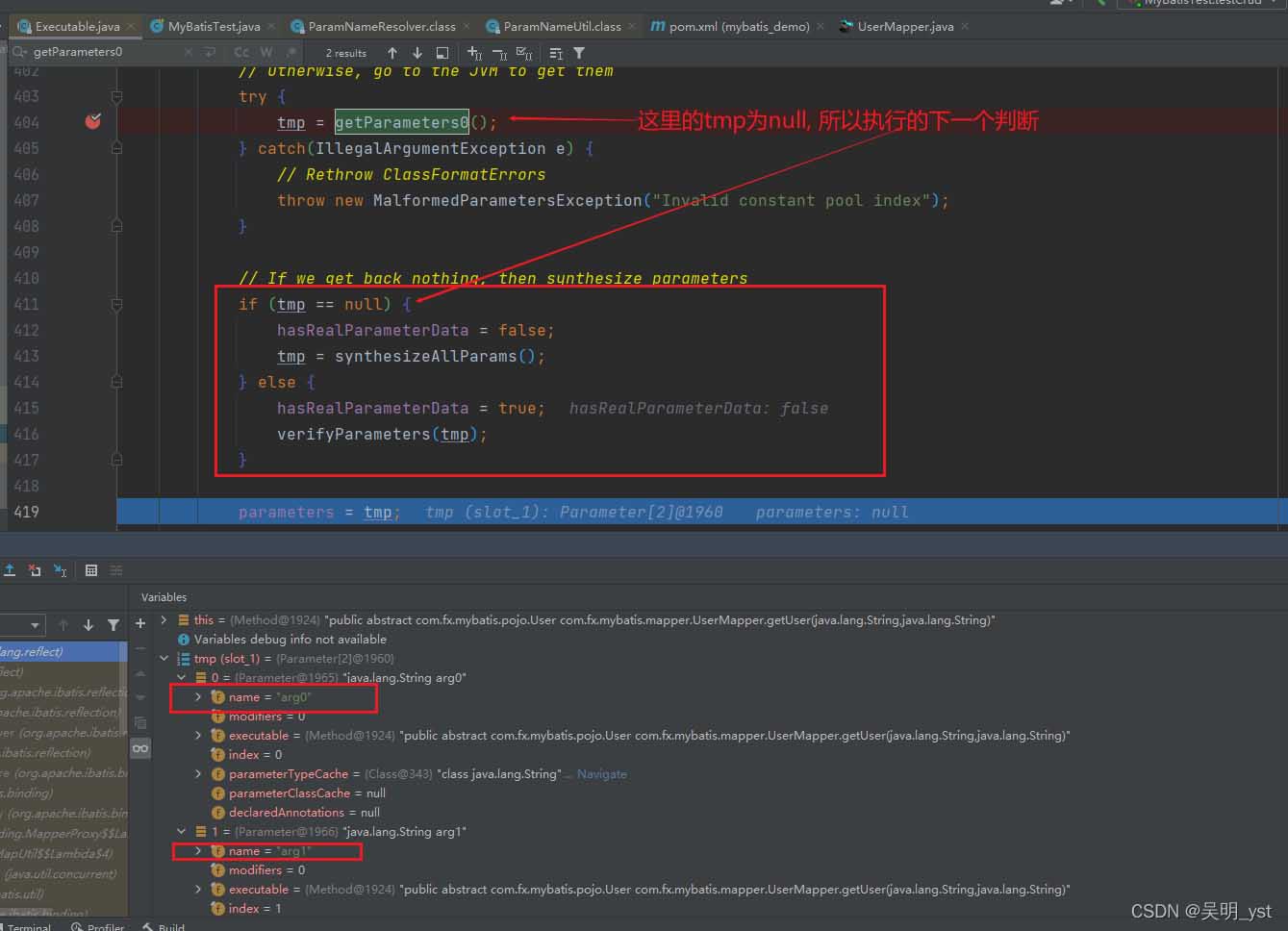Clear the getParameters0 search text
Viewport: 1288px width, 931px height.
click(x=189, y=52)
